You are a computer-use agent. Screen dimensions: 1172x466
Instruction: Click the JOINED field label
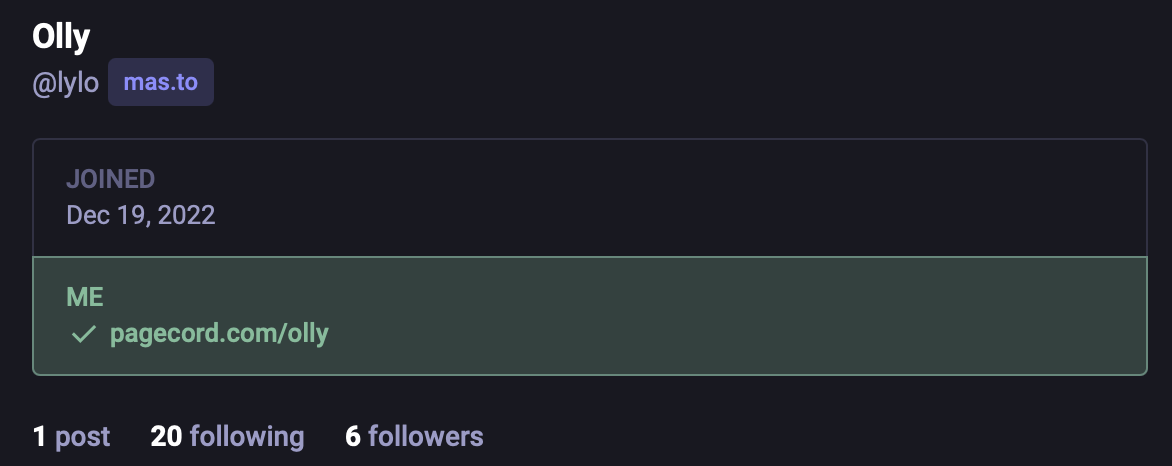[110, 180]
